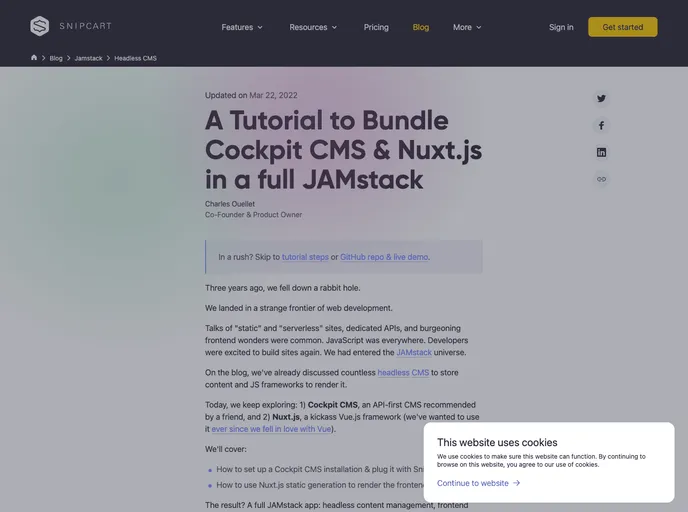The height and width of the screenshot is (512, 688).
Task: Expand the Features dropdown menu
Action: (x=242, y=27)
